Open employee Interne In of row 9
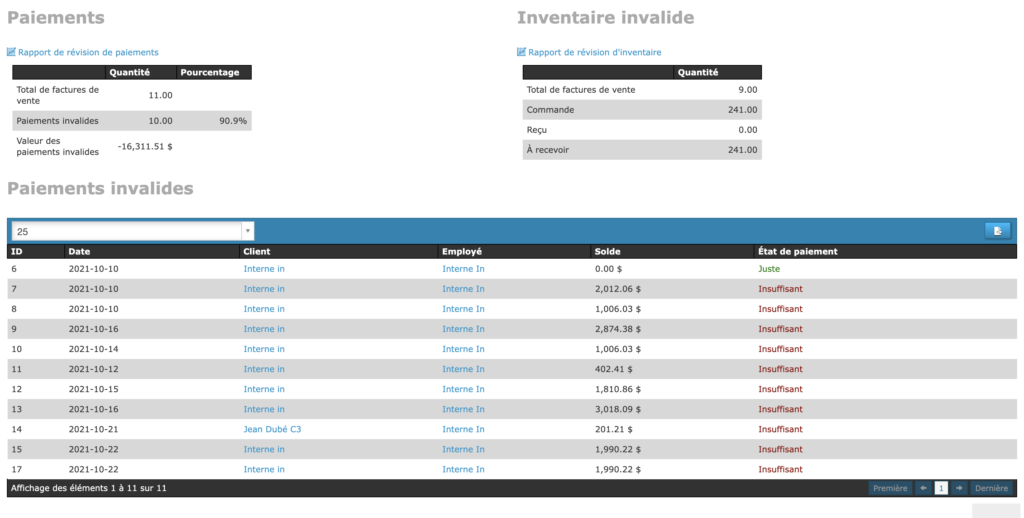The height and width of the screenshot is (518, 1024). (x=463, y=329)
